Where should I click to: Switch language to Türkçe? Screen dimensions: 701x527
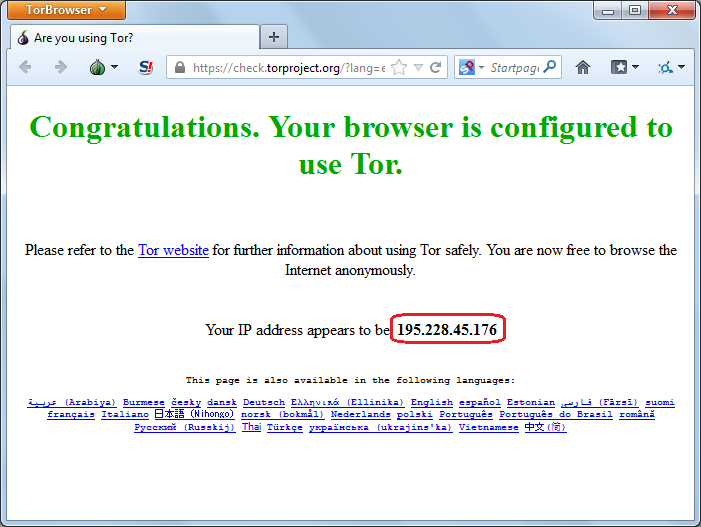pyautogui.click(x=285, y=427)
